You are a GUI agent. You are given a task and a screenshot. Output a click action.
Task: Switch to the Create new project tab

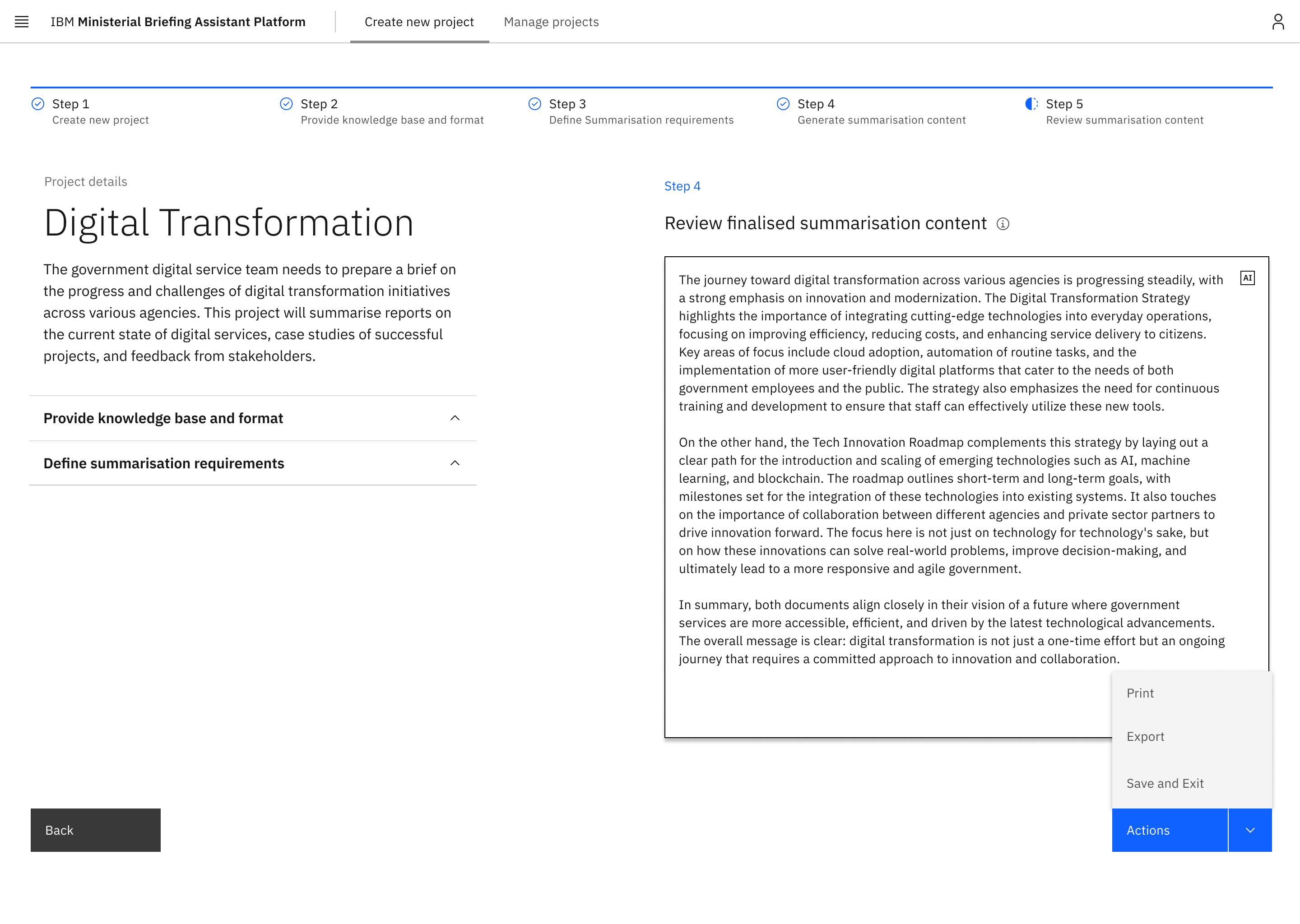(419, 22)
